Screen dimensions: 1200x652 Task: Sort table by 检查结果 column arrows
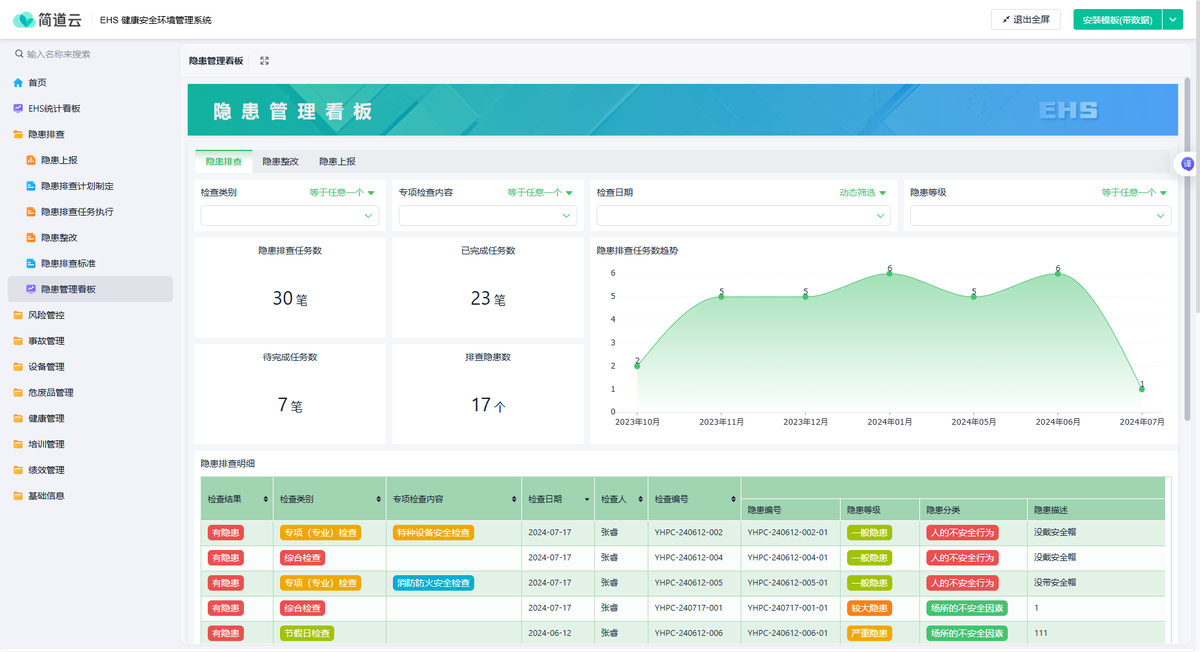pyautogui.click(x=265, y=499)
